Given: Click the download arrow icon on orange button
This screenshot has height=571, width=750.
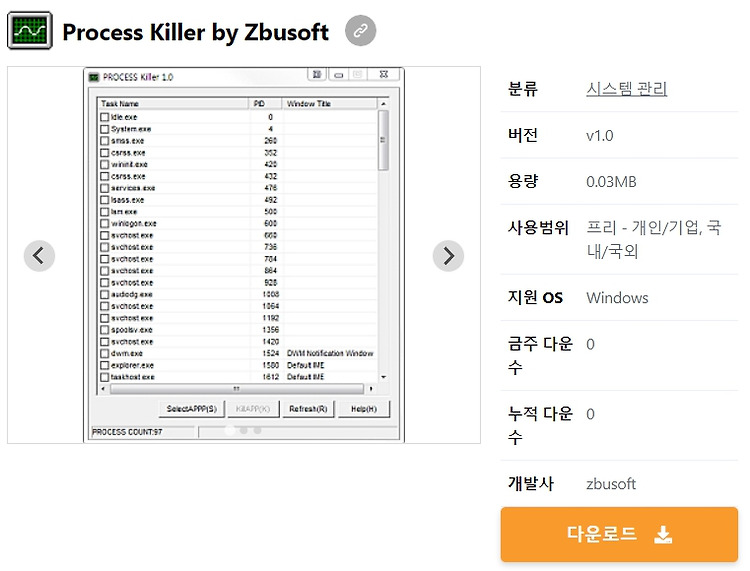Looking at the screenshot, I should (x=663, y=534).
